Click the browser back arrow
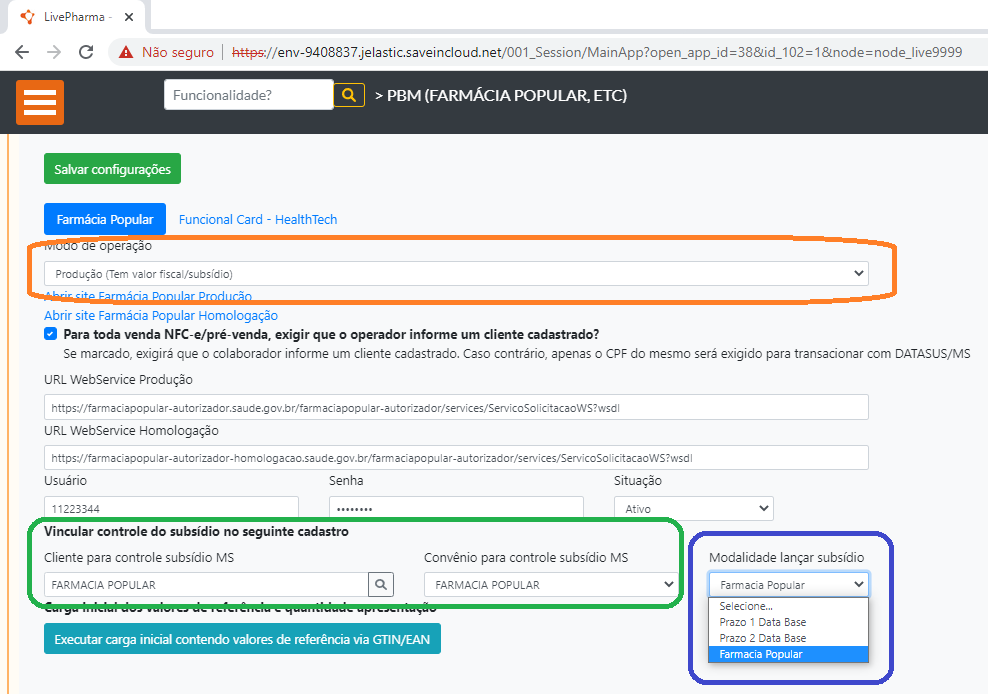This screenshot has width=988, height=694. (22, 52)
